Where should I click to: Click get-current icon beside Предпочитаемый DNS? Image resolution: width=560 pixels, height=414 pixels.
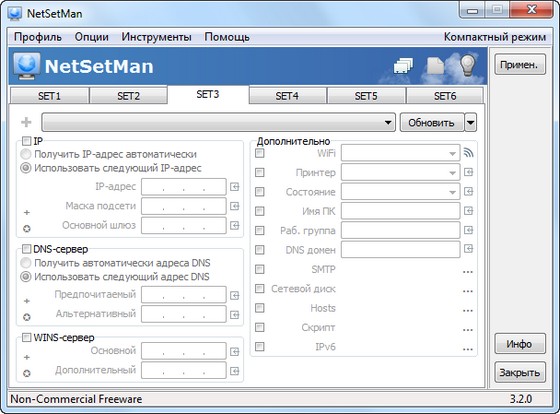234,295
